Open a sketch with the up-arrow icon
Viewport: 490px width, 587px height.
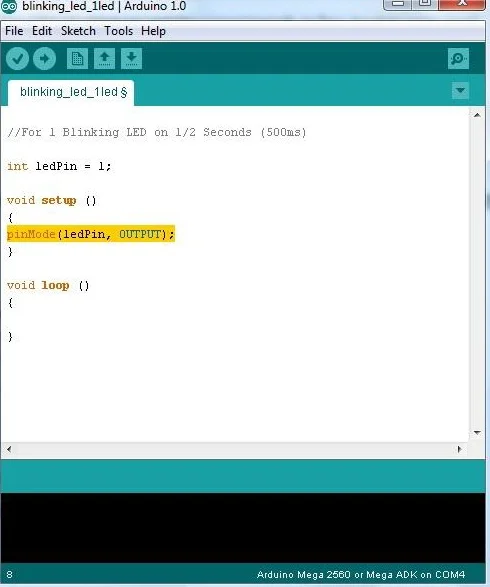pyautogui.click(x=104, y=58)
